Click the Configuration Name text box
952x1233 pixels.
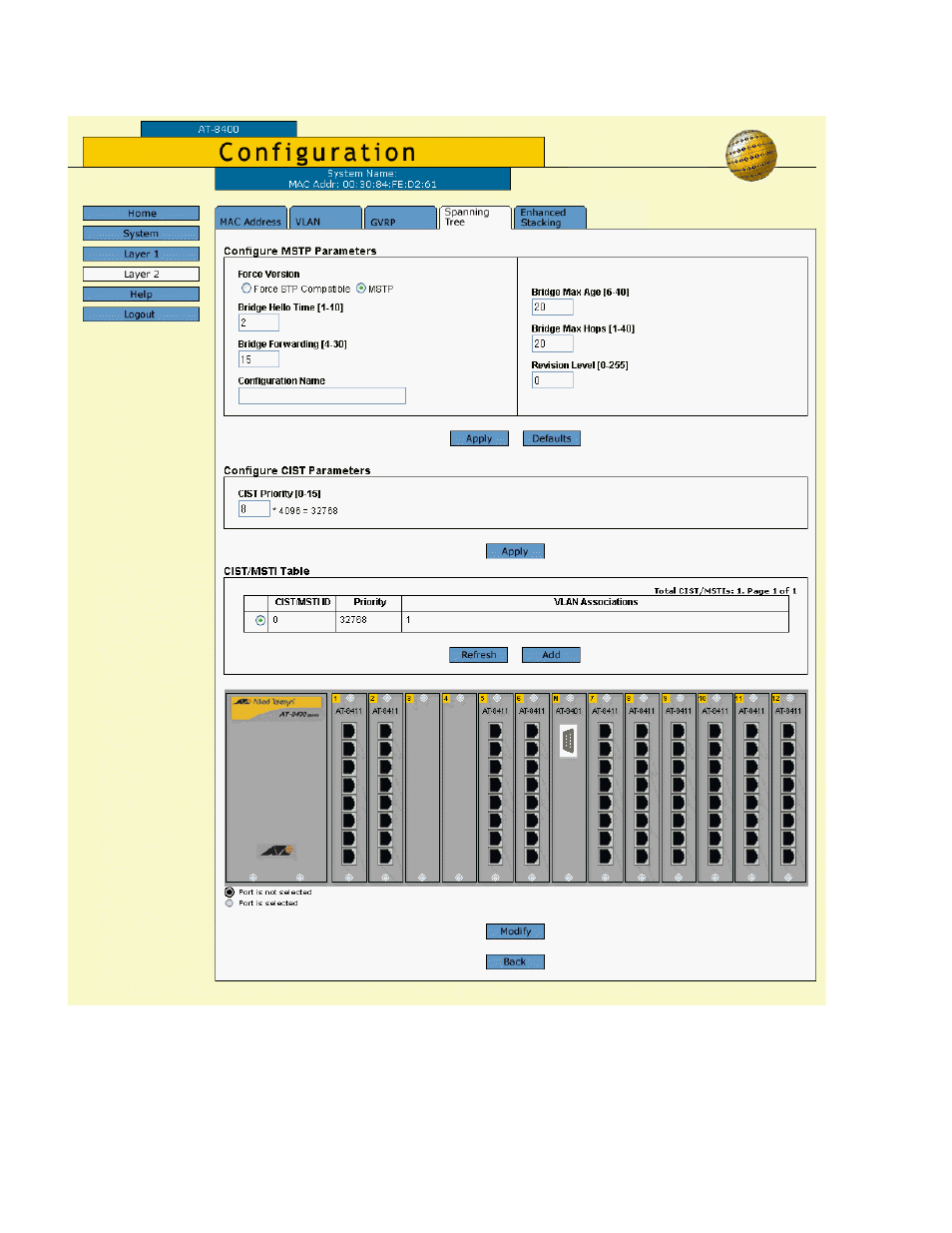322,396
